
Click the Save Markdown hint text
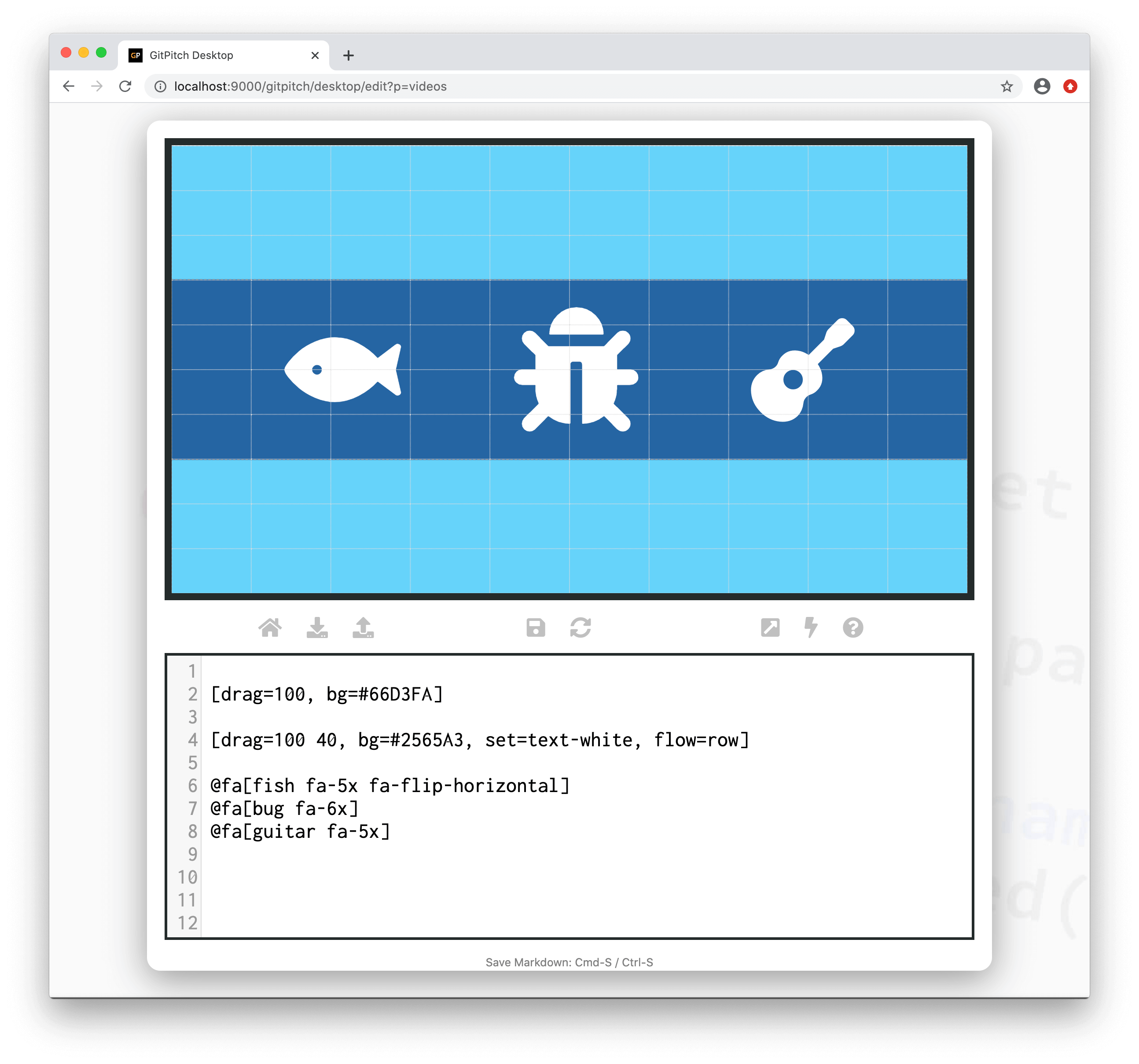pyautogui.click(x=569, y=962)
